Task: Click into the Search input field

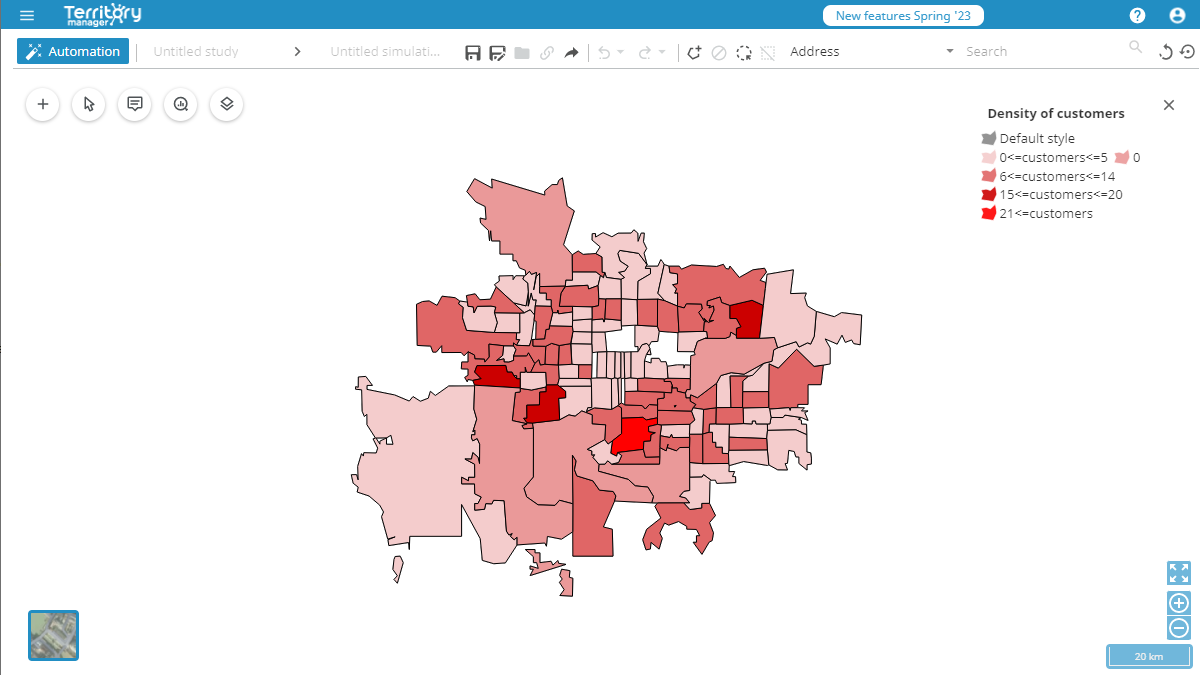Action: pos(1040,52)
